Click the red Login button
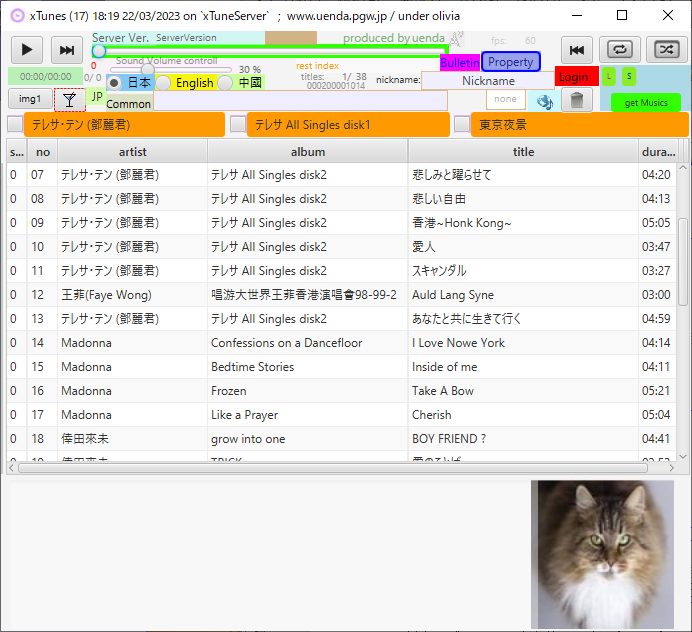Screen dimensions: 692x632 point(574,77)
